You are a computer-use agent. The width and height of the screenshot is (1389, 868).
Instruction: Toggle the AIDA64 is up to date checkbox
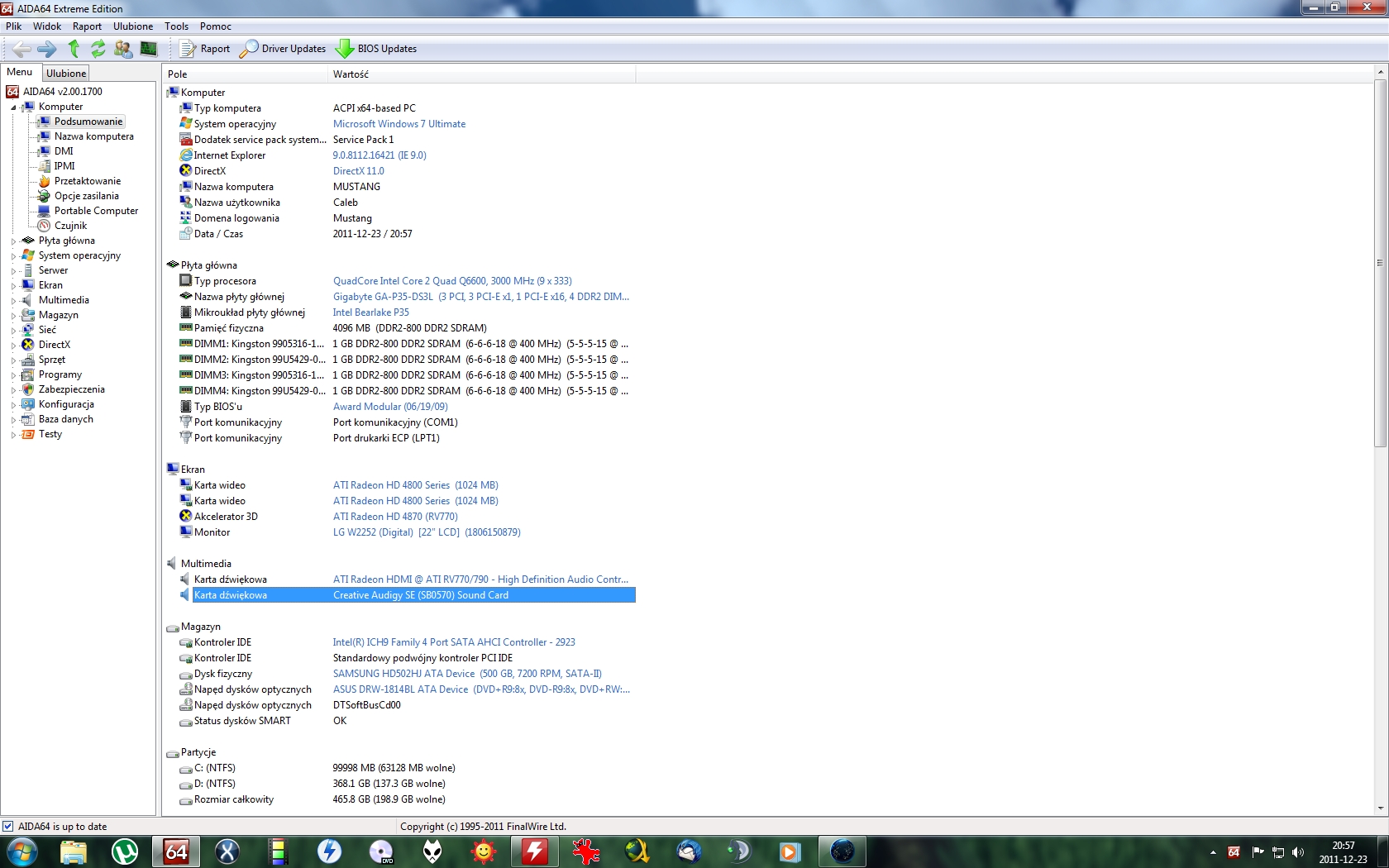pos(8,826)
